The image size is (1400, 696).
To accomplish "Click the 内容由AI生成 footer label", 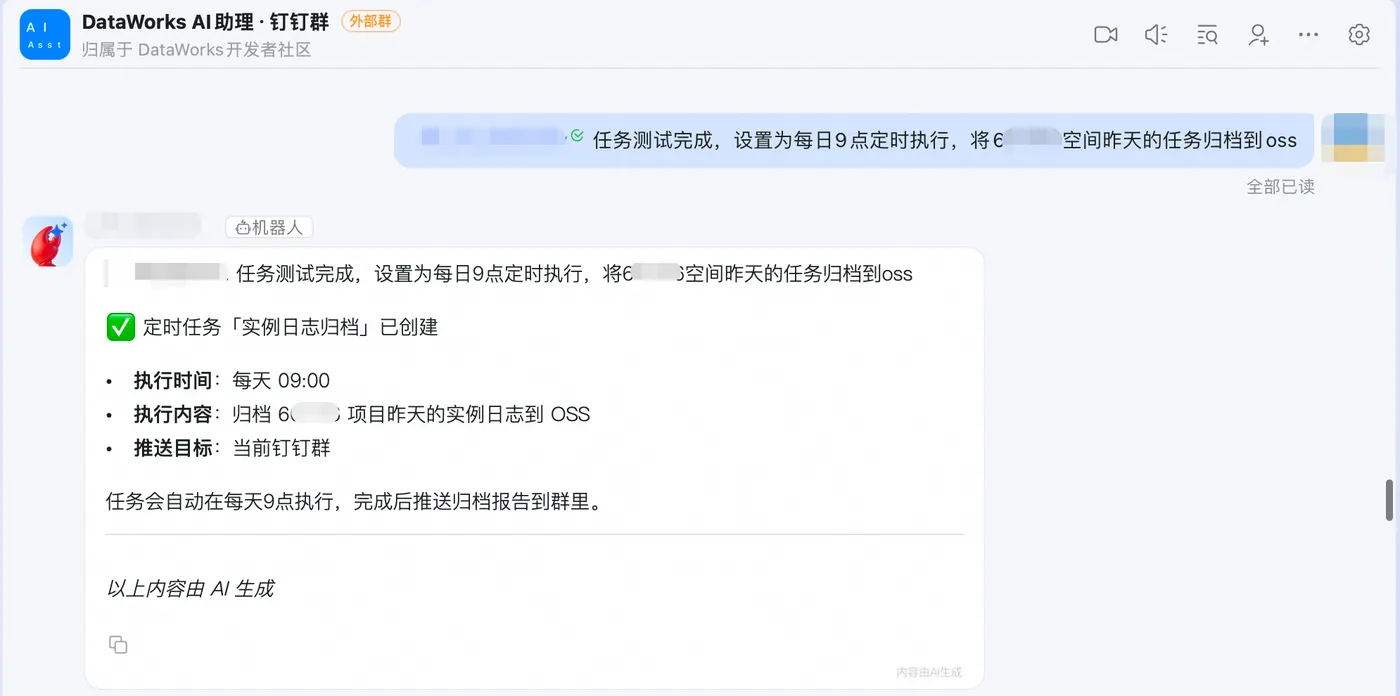I will pos(929,672).
